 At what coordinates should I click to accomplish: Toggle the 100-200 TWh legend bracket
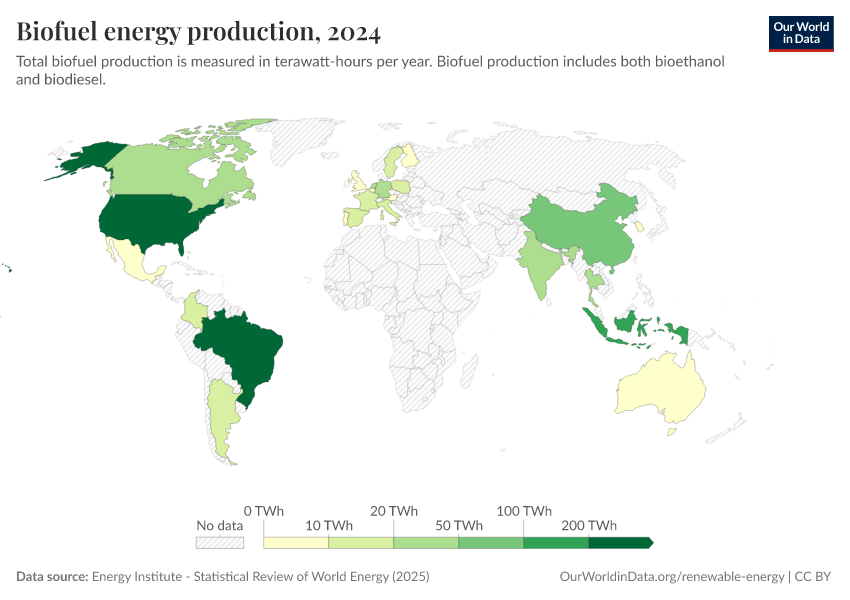pyautogui.click(x=556, y=541)
